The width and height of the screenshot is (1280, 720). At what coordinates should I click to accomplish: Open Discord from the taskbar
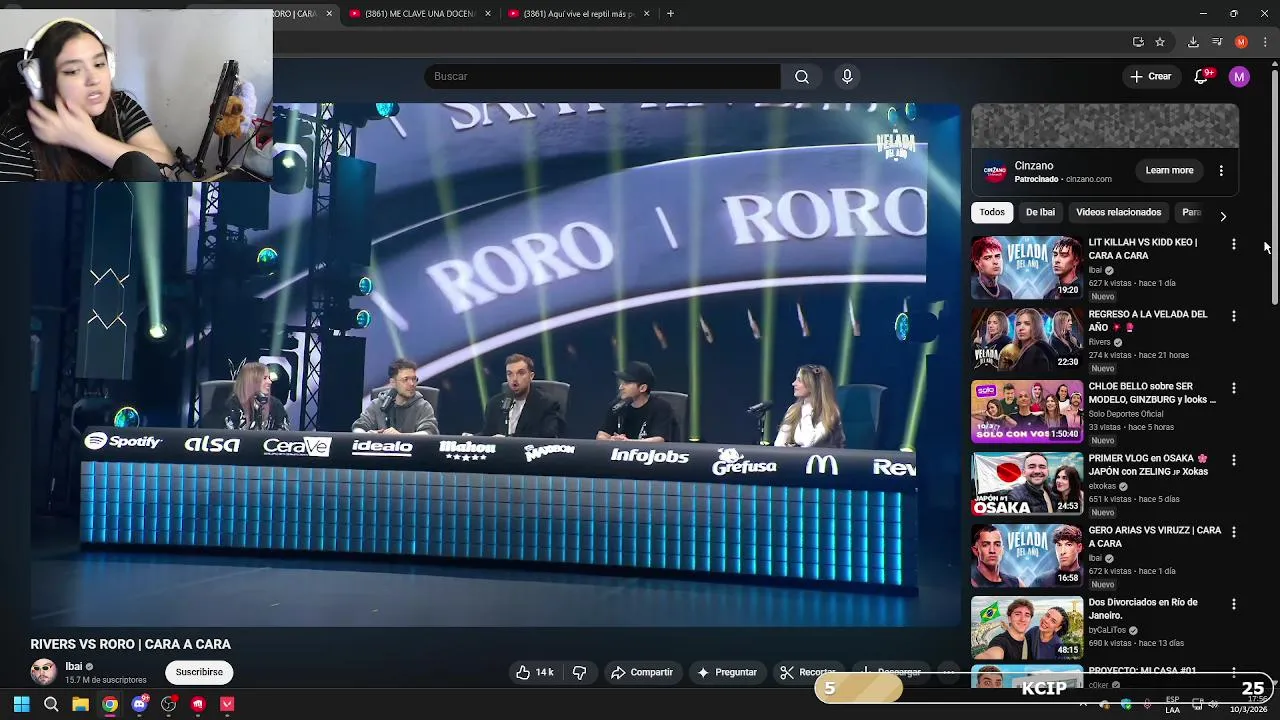[140, 704]
